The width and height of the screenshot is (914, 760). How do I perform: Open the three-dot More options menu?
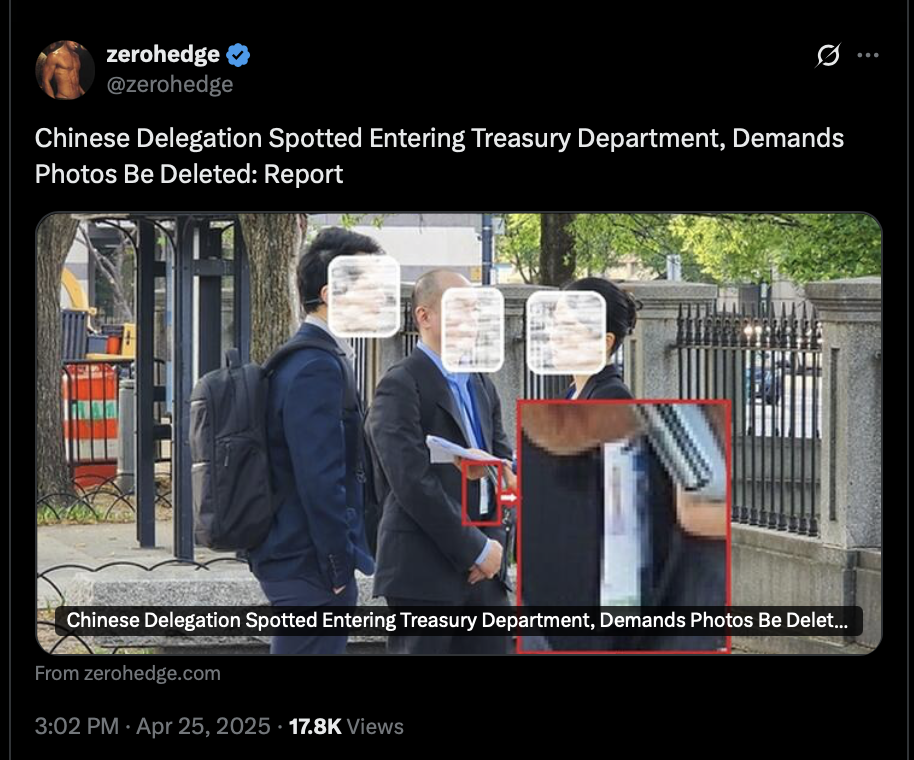click(x=868, y=55)
